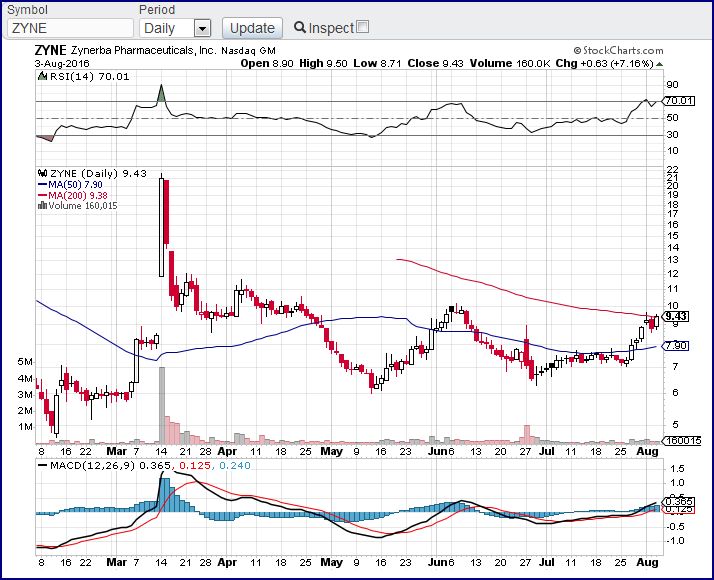Click the MACD 0.240 histogram value
Image resolution: width=714 pixels, height=580 pixels.
click(235, 466)
